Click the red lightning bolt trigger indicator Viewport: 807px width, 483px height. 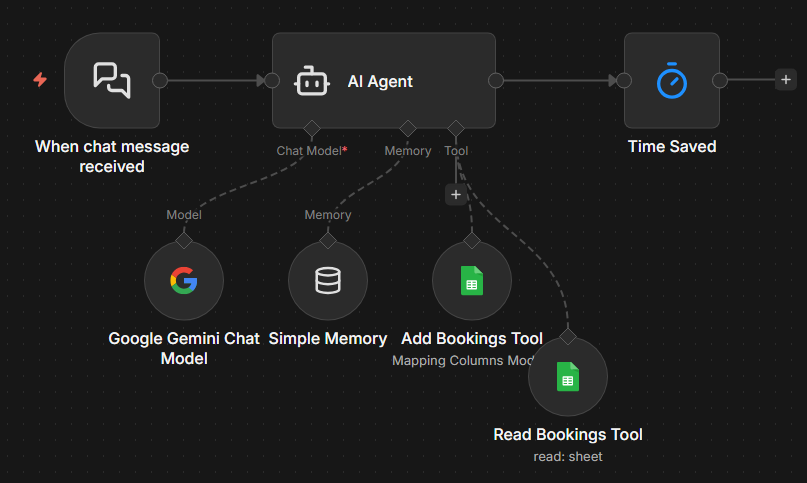[40, 80]
